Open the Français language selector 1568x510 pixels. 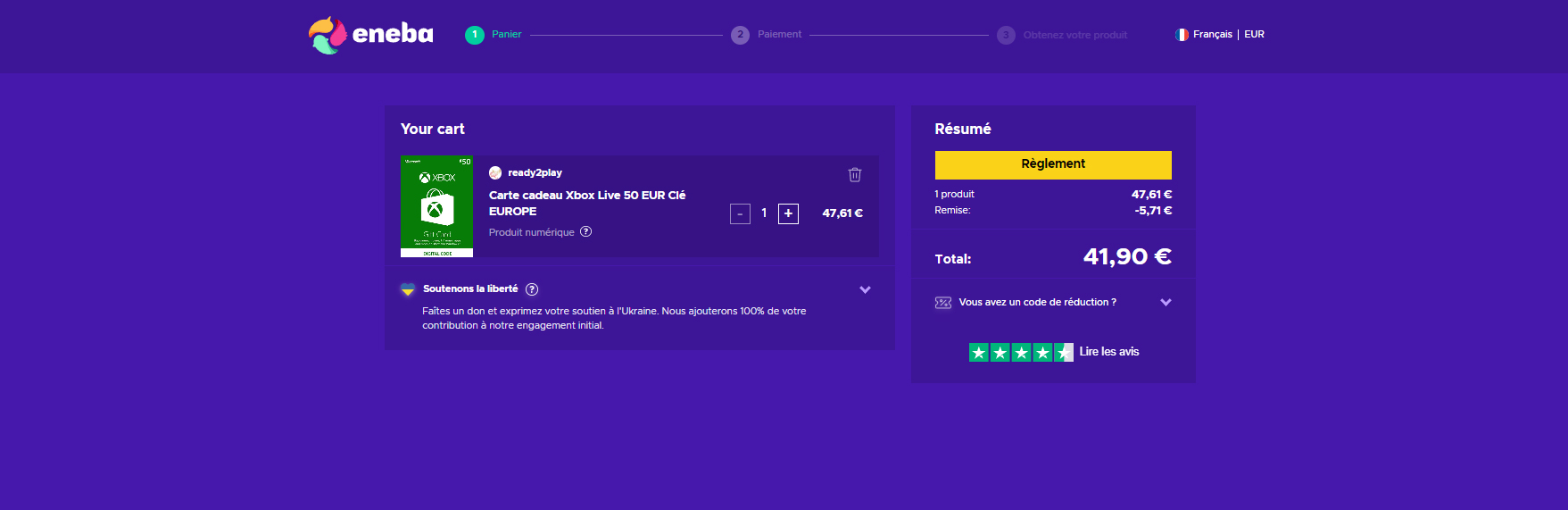tap(1212, 35)
